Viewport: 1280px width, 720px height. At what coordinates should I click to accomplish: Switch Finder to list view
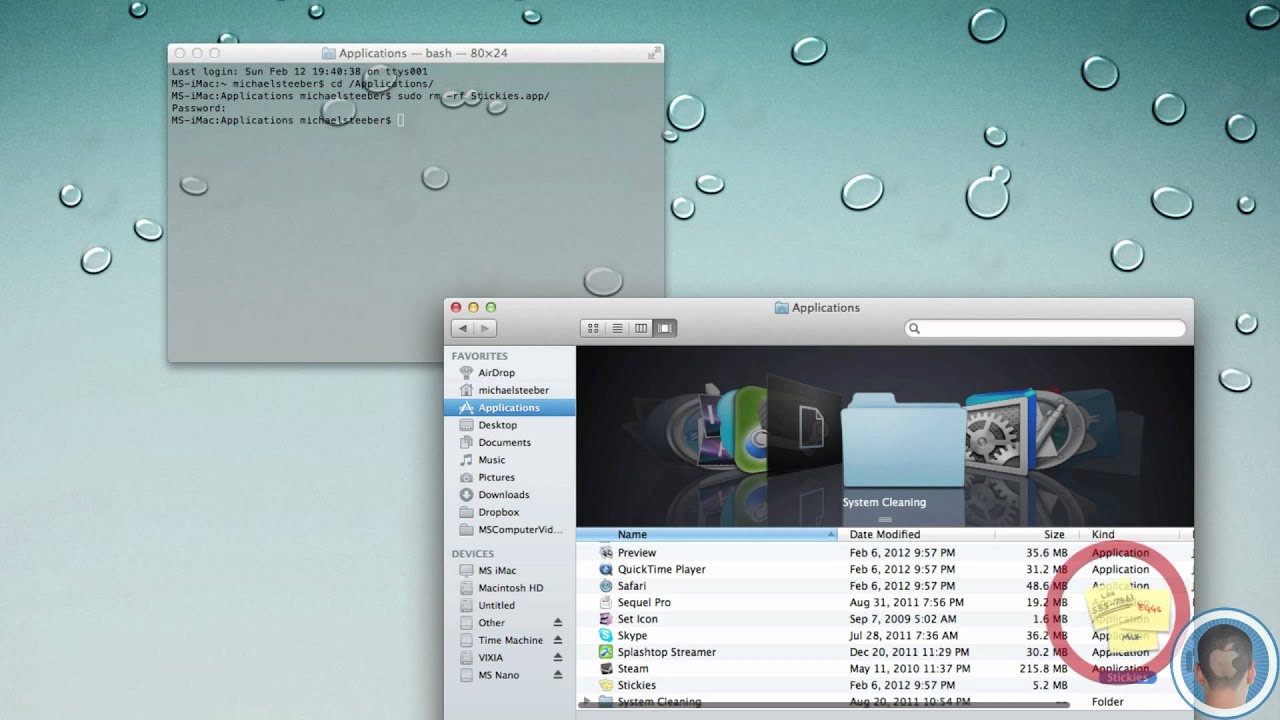(617, 328)
